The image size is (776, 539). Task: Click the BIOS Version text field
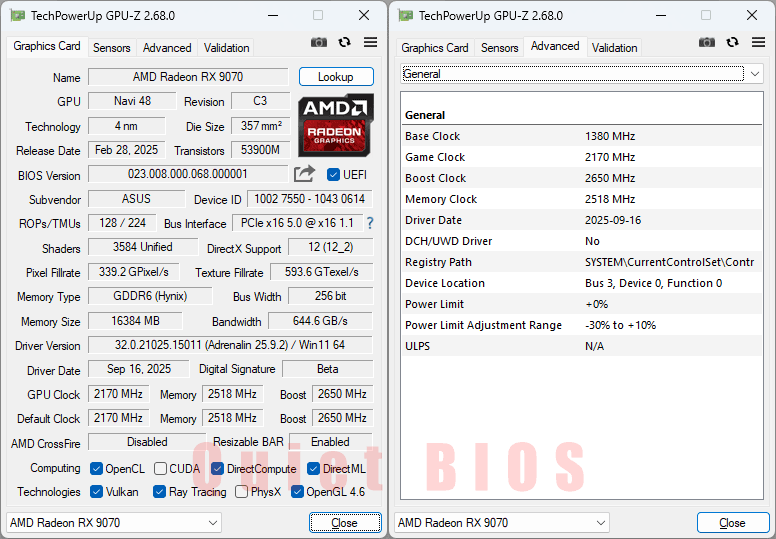[x=188, y=174]
